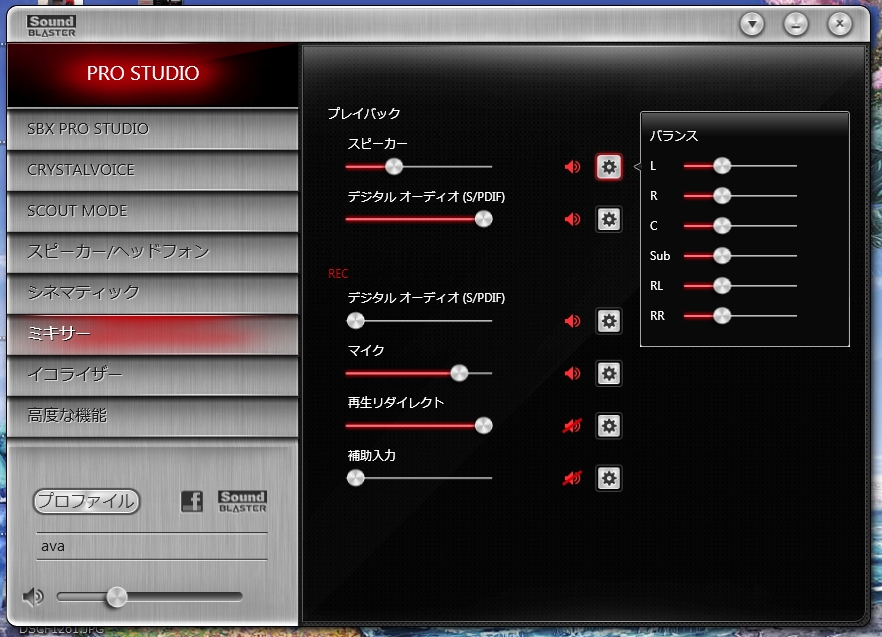Open マイク settings gear icon

point(609,373)
